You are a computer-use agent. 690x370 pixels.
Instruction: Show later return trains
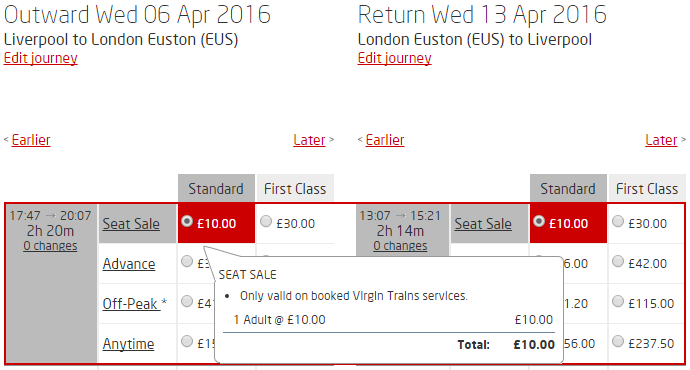click(661, 140)
